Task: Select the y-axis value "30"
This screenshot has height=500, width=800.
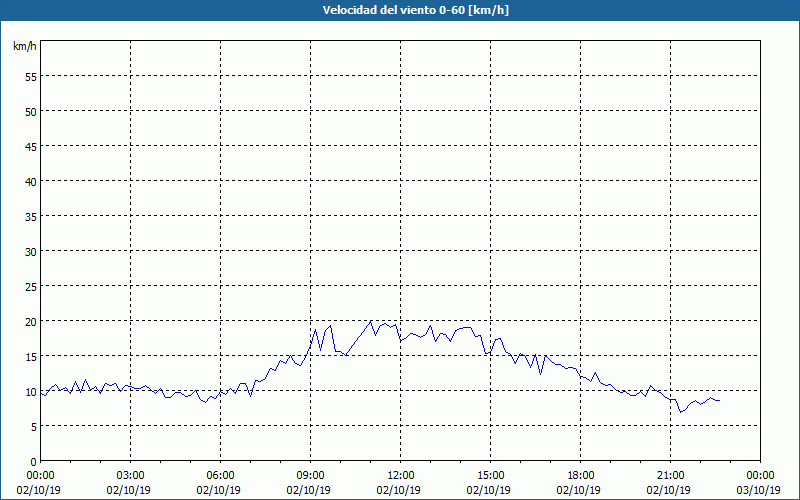Action: [31, 252]
